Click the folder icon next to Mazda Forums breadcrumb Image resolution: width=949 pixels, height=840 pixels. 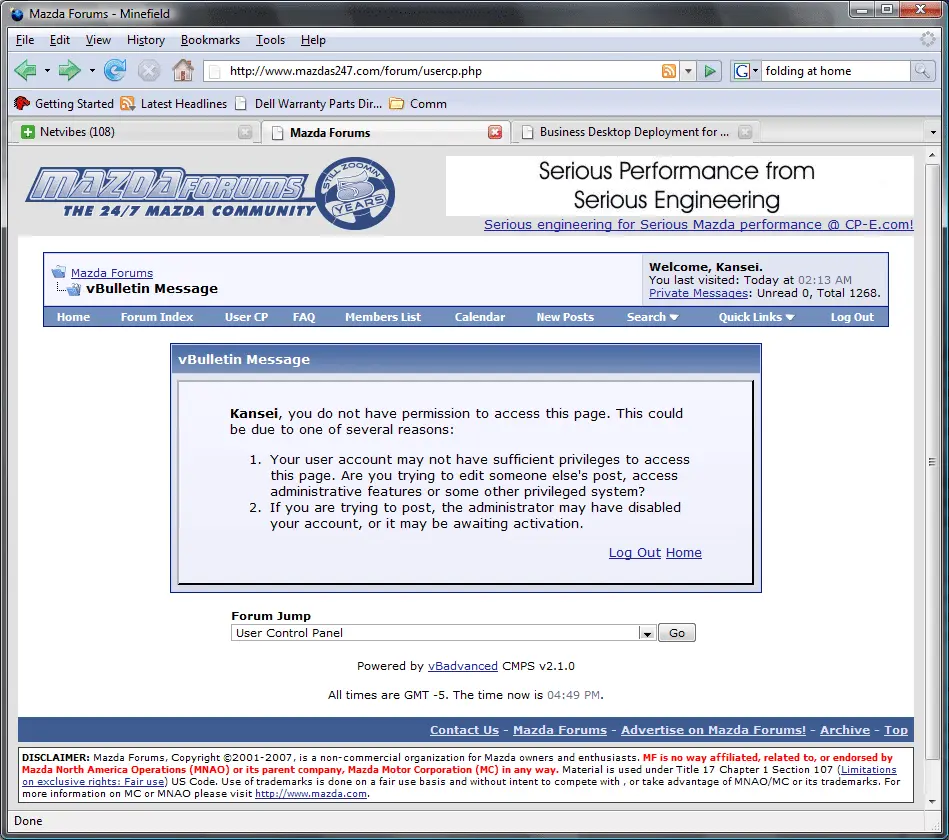point(59,272)
